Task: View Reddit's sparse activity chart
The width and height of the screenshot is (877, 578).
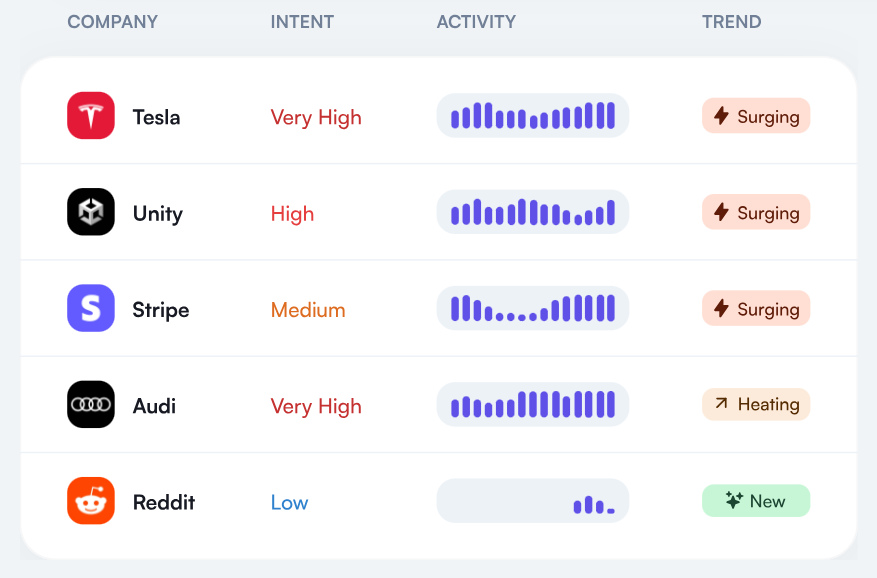Action: (x=532, y=500)
